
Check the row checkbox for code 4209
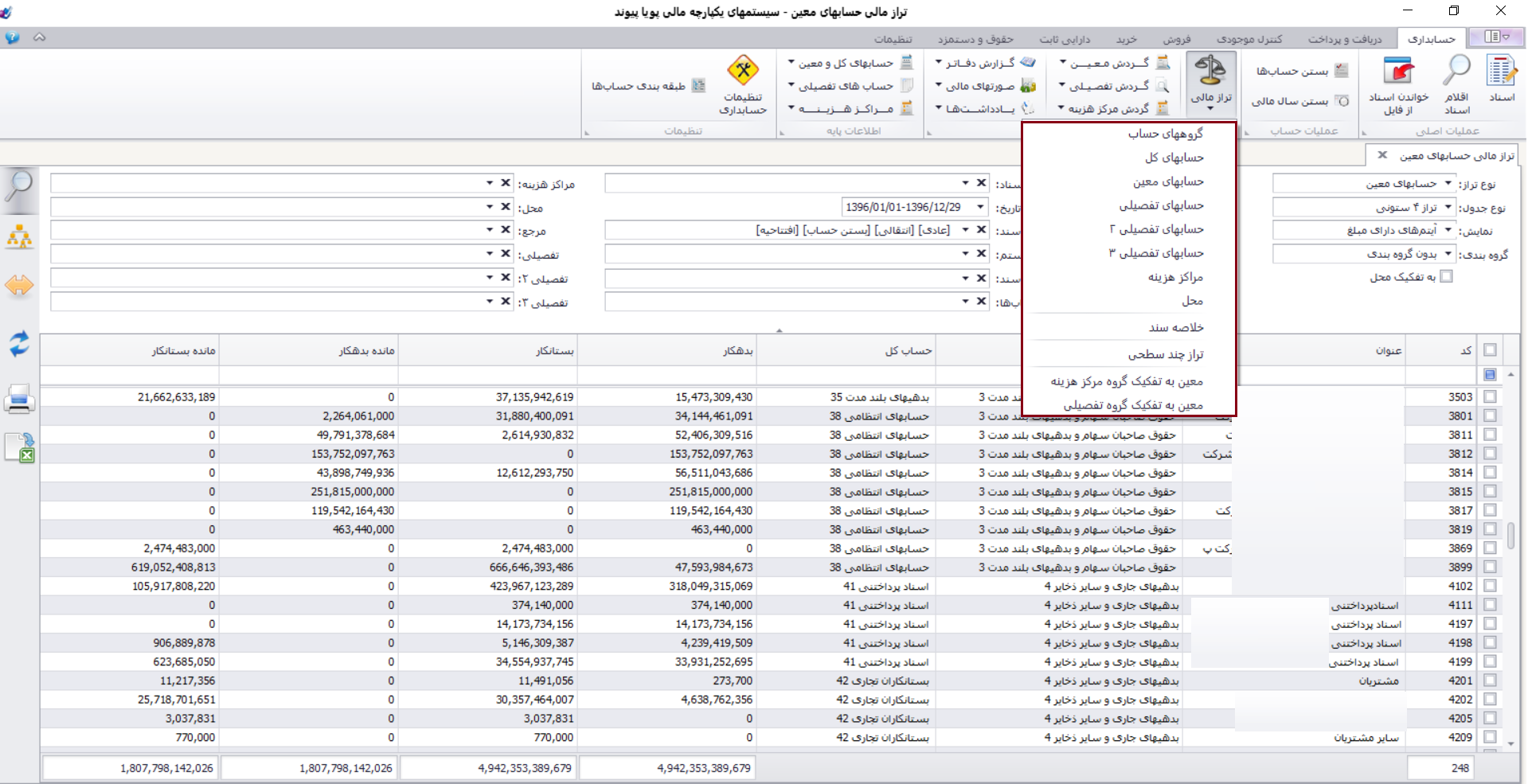(x=1490, y=737)
